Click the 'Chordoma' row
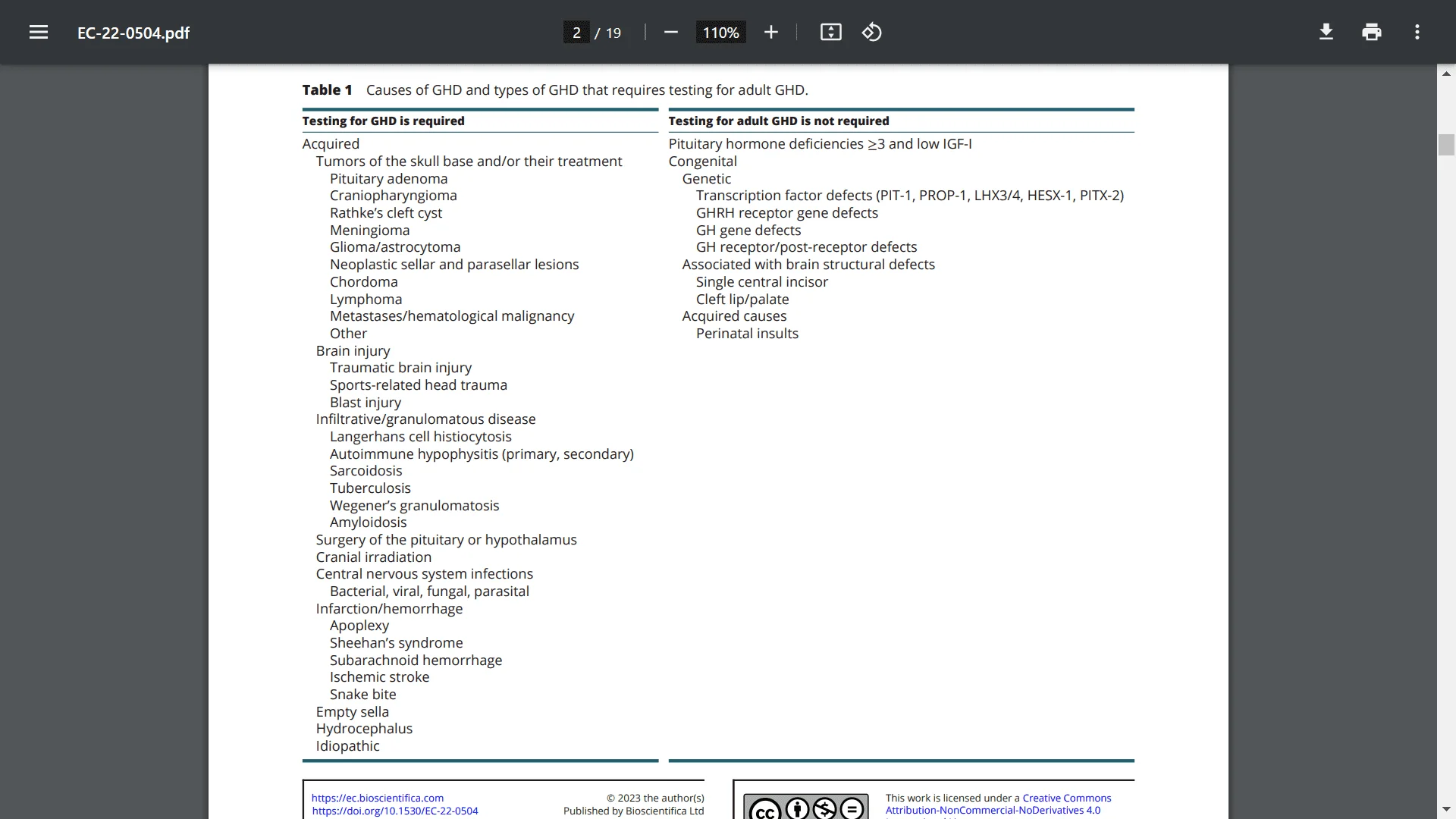Viewport: 1456px width, 819px height. pos(363,281)
